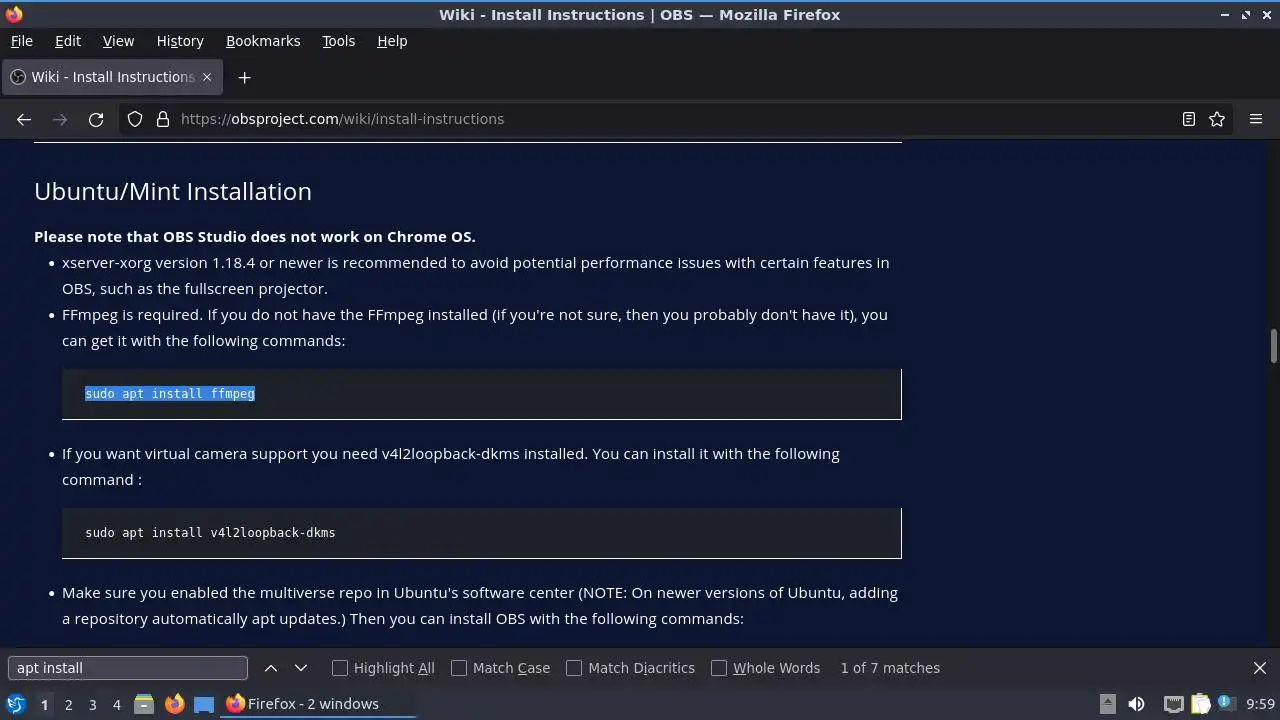Open the update notification tray icon
Viewport: 1280px width, 720px height.
click(x=1226, y=704)
